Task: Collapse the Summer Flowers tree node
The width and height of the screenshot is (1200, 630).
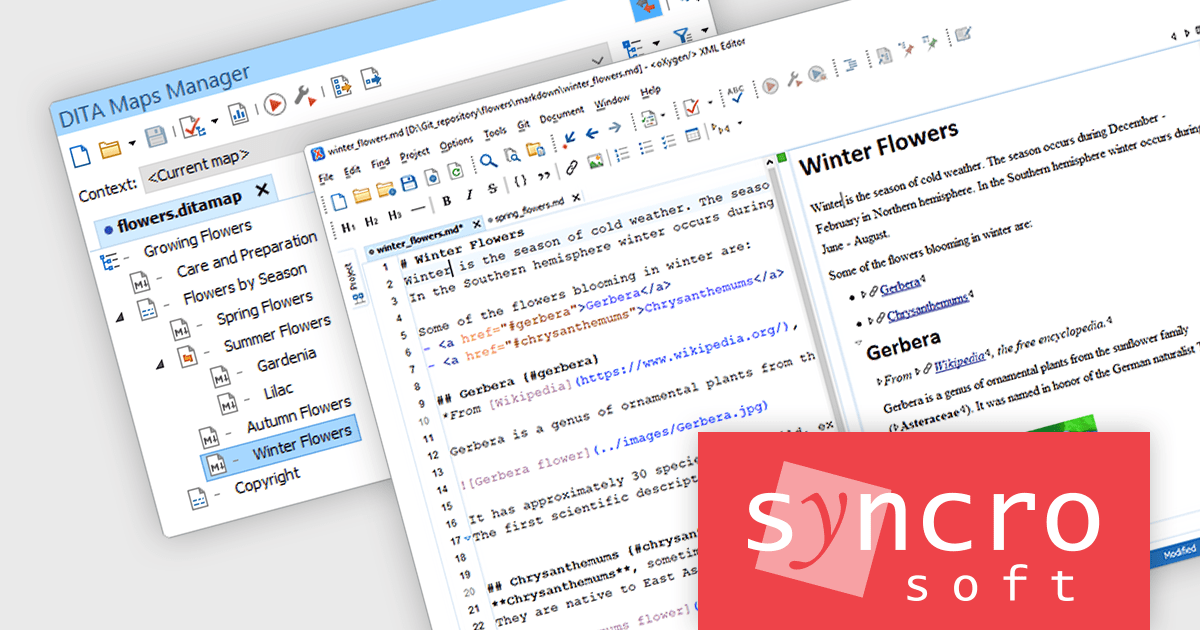Action: 159,366
